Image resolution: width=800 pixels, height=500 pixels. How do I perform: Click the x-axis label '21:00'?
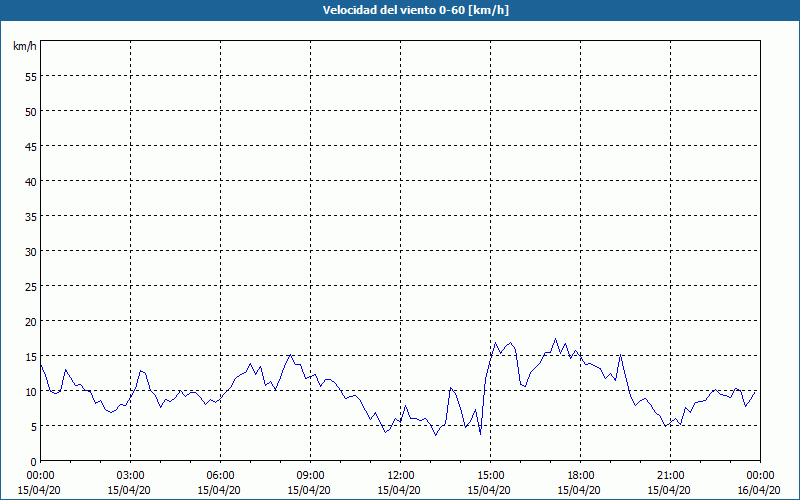pos(670,476)
